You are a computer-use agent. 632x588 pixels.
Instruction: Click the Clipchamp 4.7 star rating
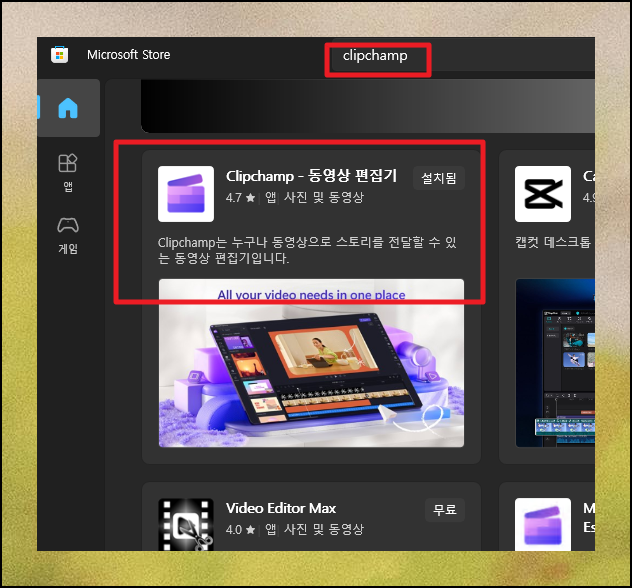[x=240, y=197]
